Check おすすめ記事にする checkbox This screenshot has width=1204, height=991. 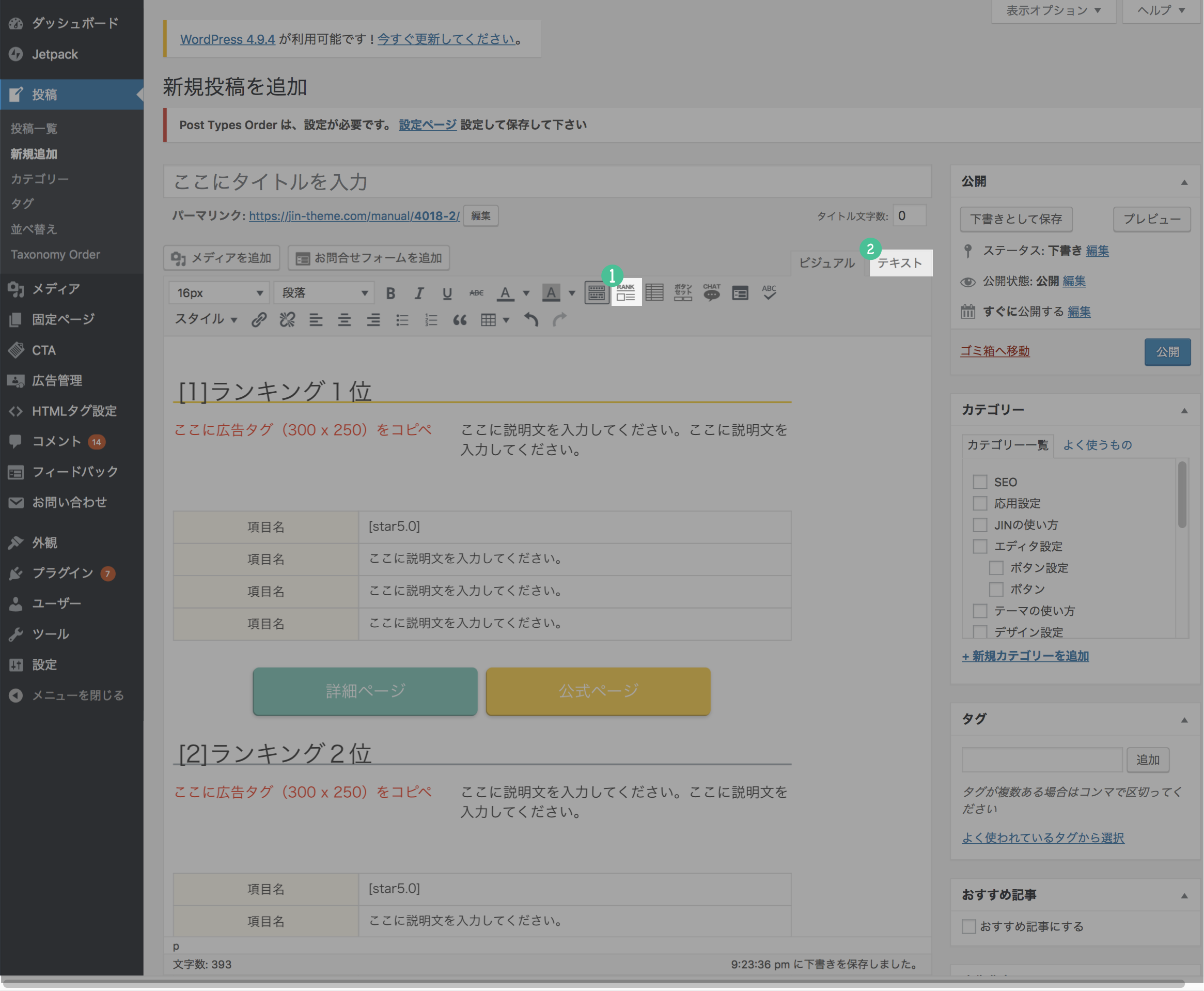pos(969,928)
